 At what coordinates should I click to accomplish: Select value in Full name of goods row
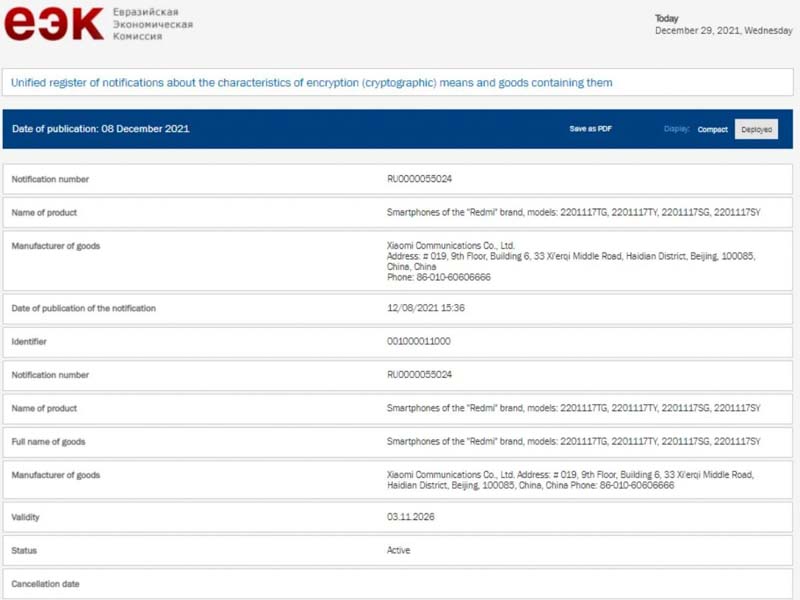(x=573, y=441)
